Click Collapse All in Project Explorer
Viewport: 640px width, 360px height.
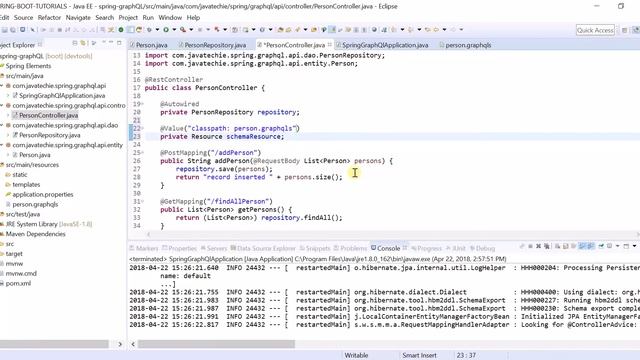(75, 43)
